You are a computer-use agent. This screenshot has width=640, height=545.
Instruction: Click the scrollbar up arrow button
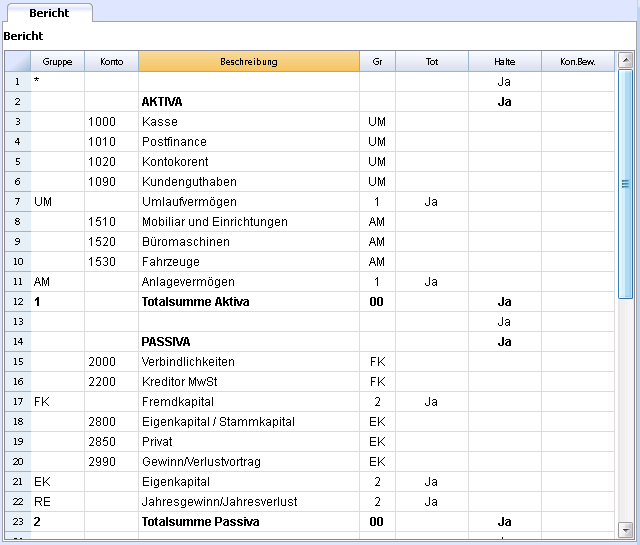click(625, 61)
